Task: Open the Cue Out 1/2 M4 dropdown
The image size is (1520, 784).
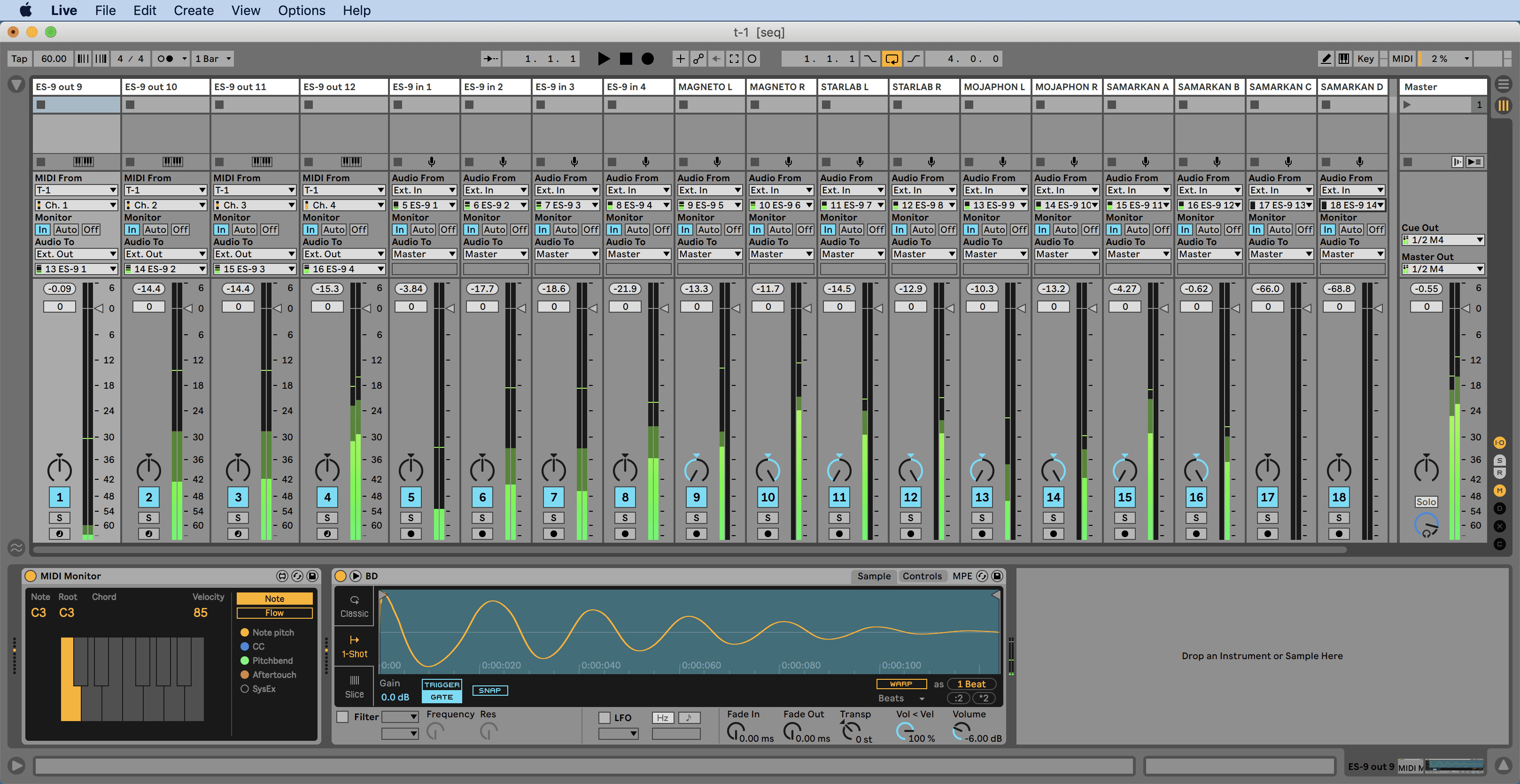Action: [x=1442, y=240]
